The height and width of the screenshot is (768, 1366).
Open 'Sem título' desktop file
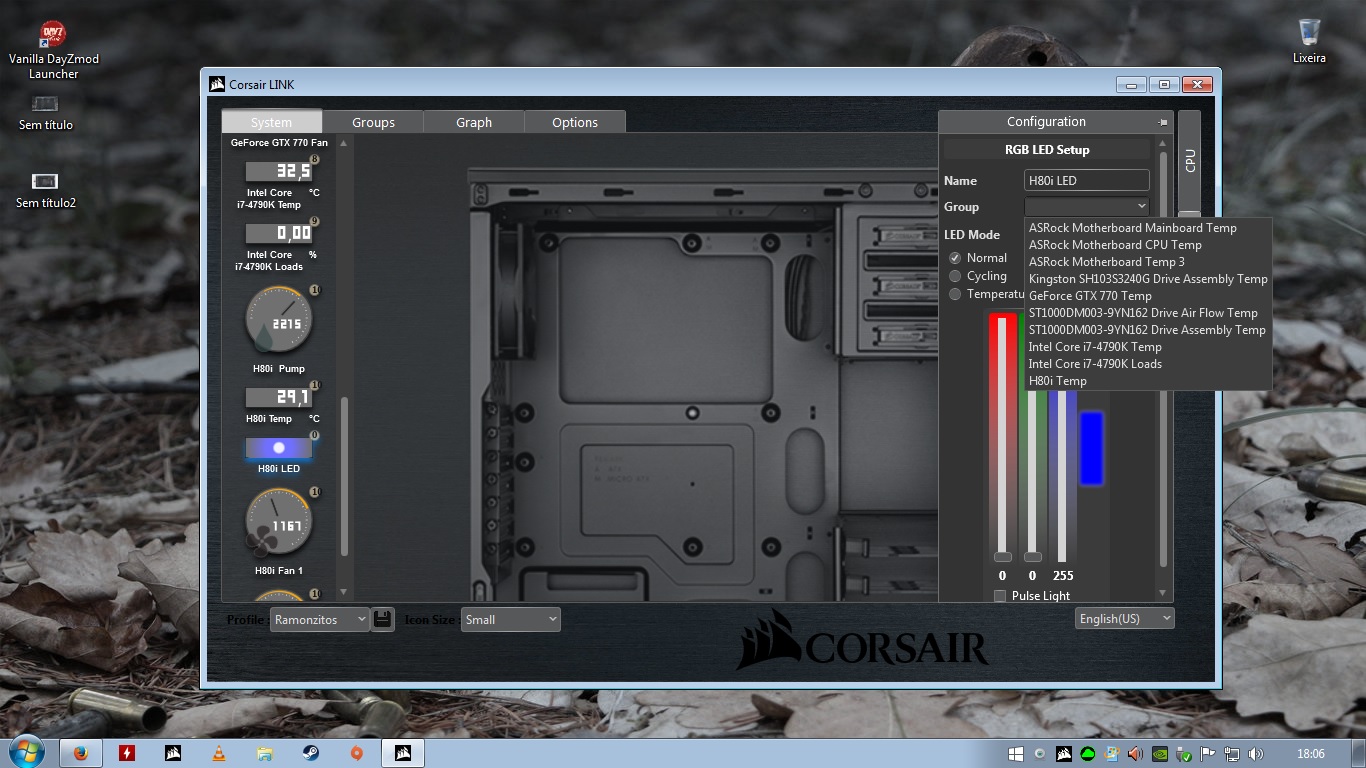point(45,113)
